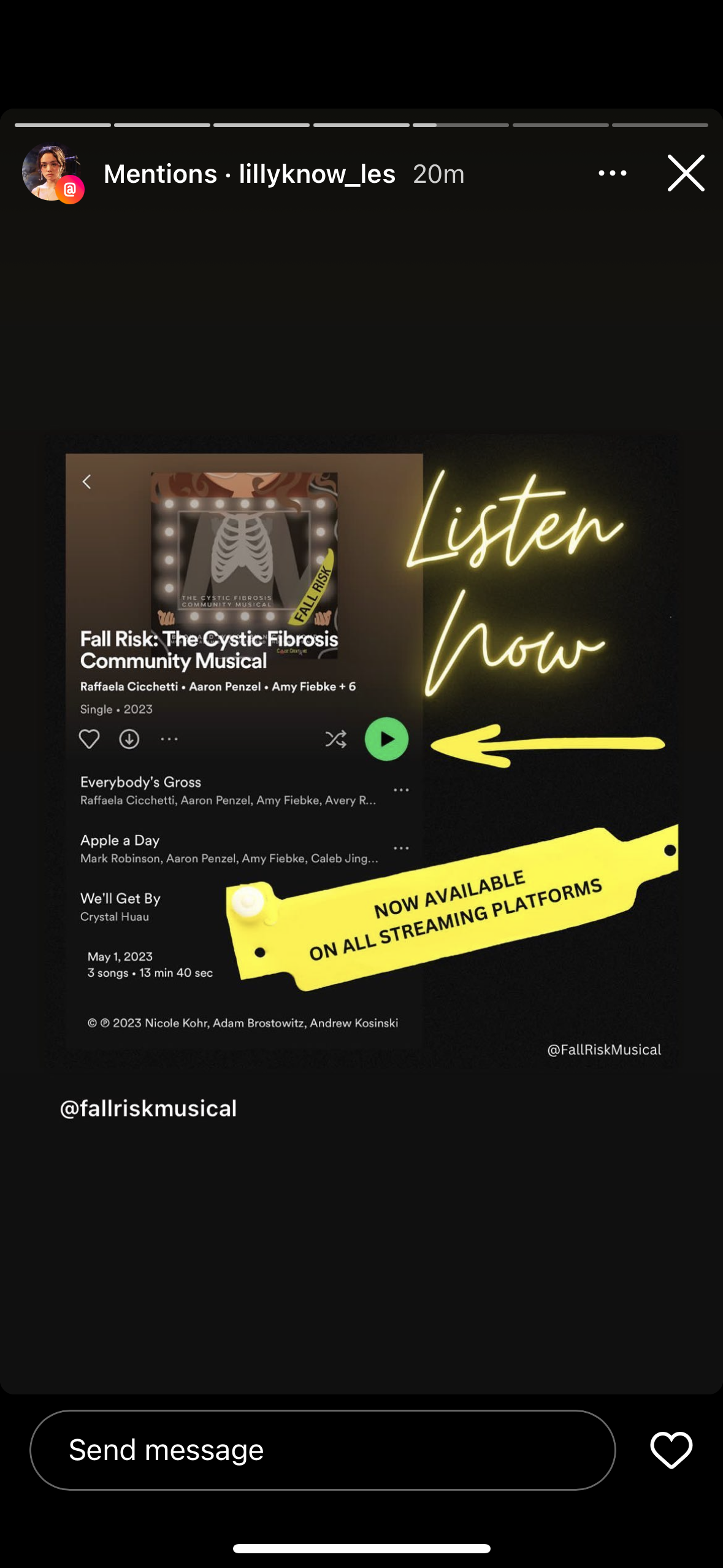Open album more options dots
This screenshot has height=1568, width=723.
click(x=169, y=739)
